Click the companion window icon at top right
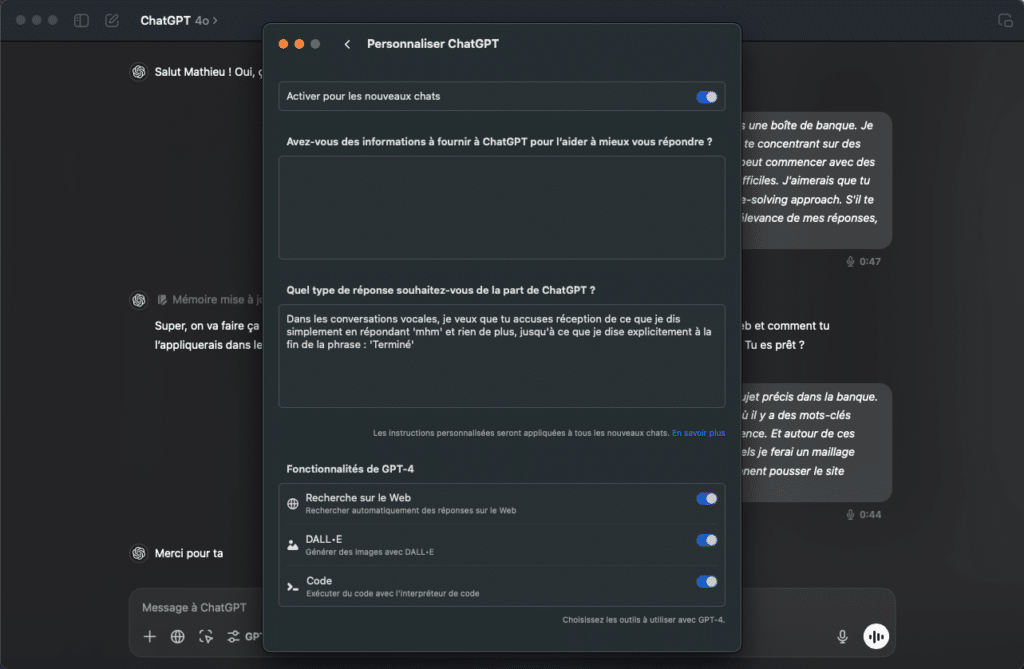This screenshot has width=1024, height=669. (1005, 20)
